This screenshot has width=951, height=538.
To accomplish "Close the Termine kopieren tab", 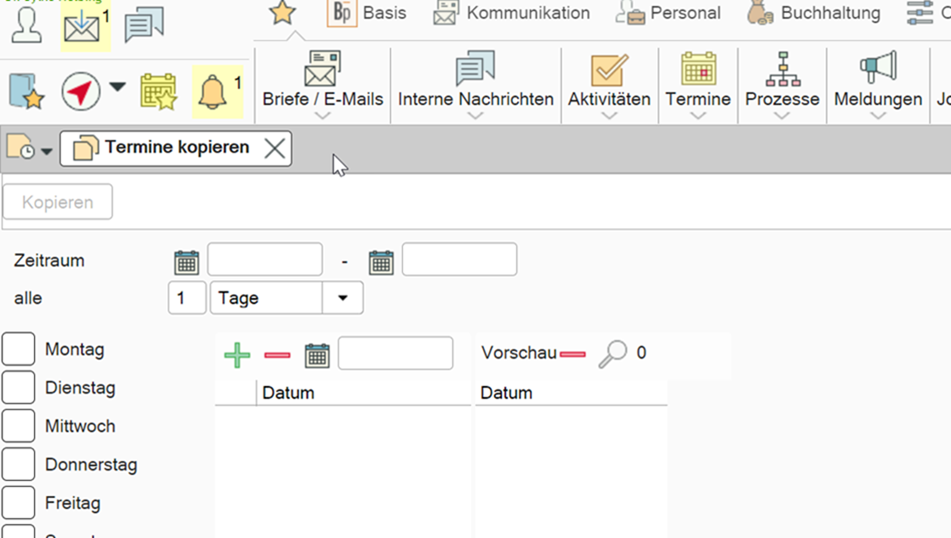I will (x=274, y=149).
